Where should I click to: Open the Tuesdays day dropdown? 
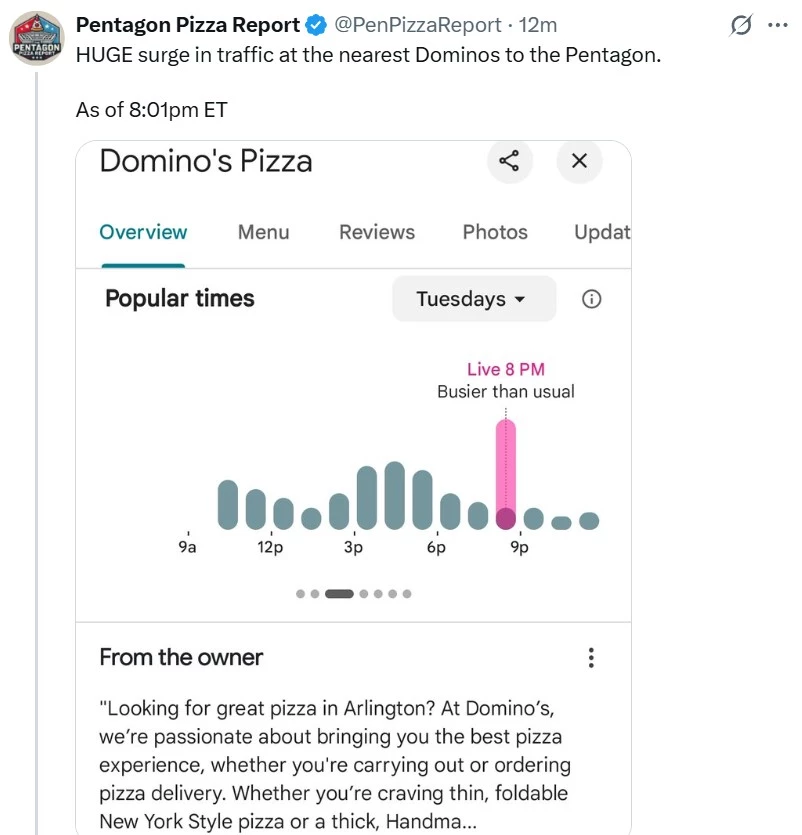pyautogui.click(x=474, y=299)
